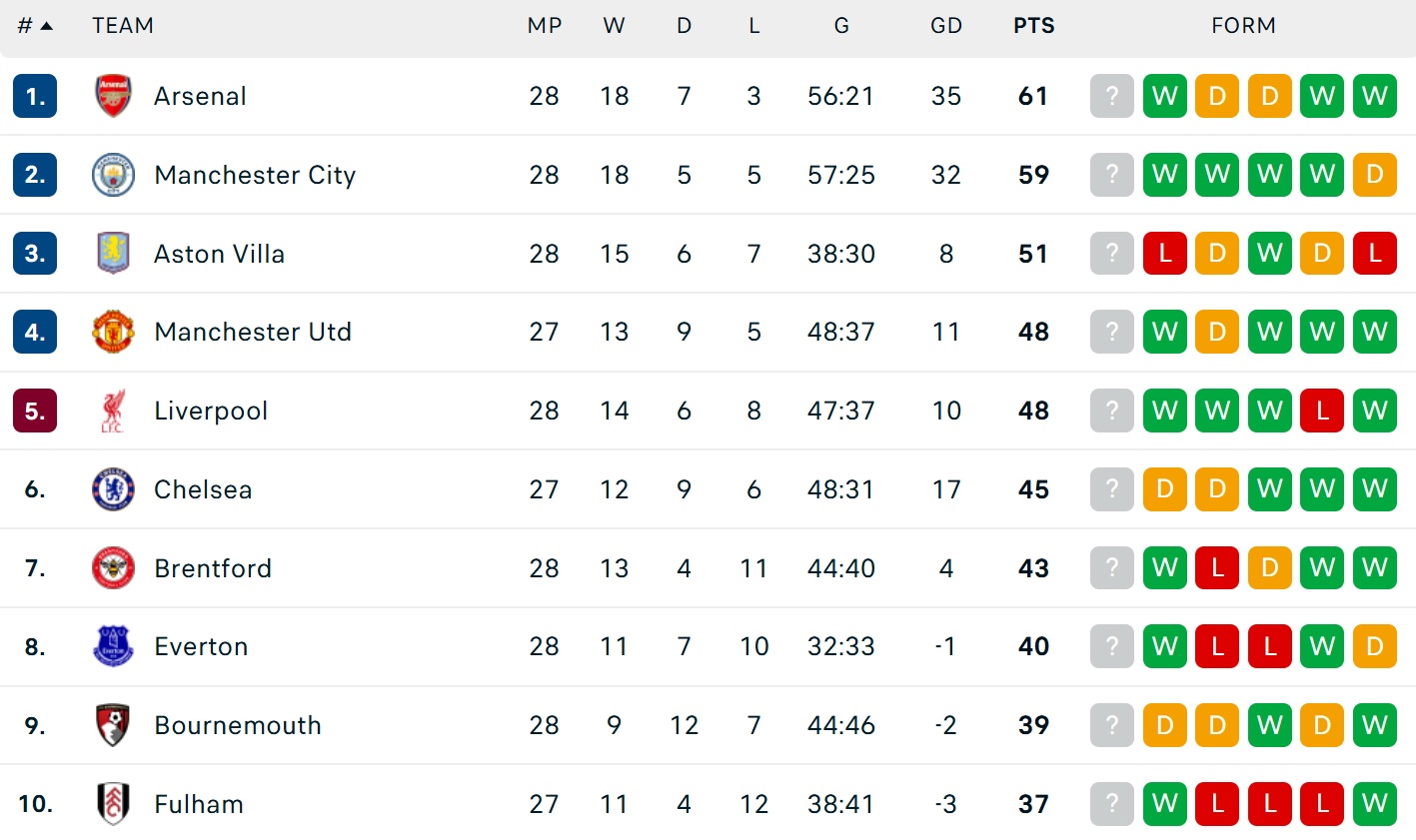This screenshot has width=1416, height=840.
Task: Click the Fulham club crest icon
Action: click(113, 803)
